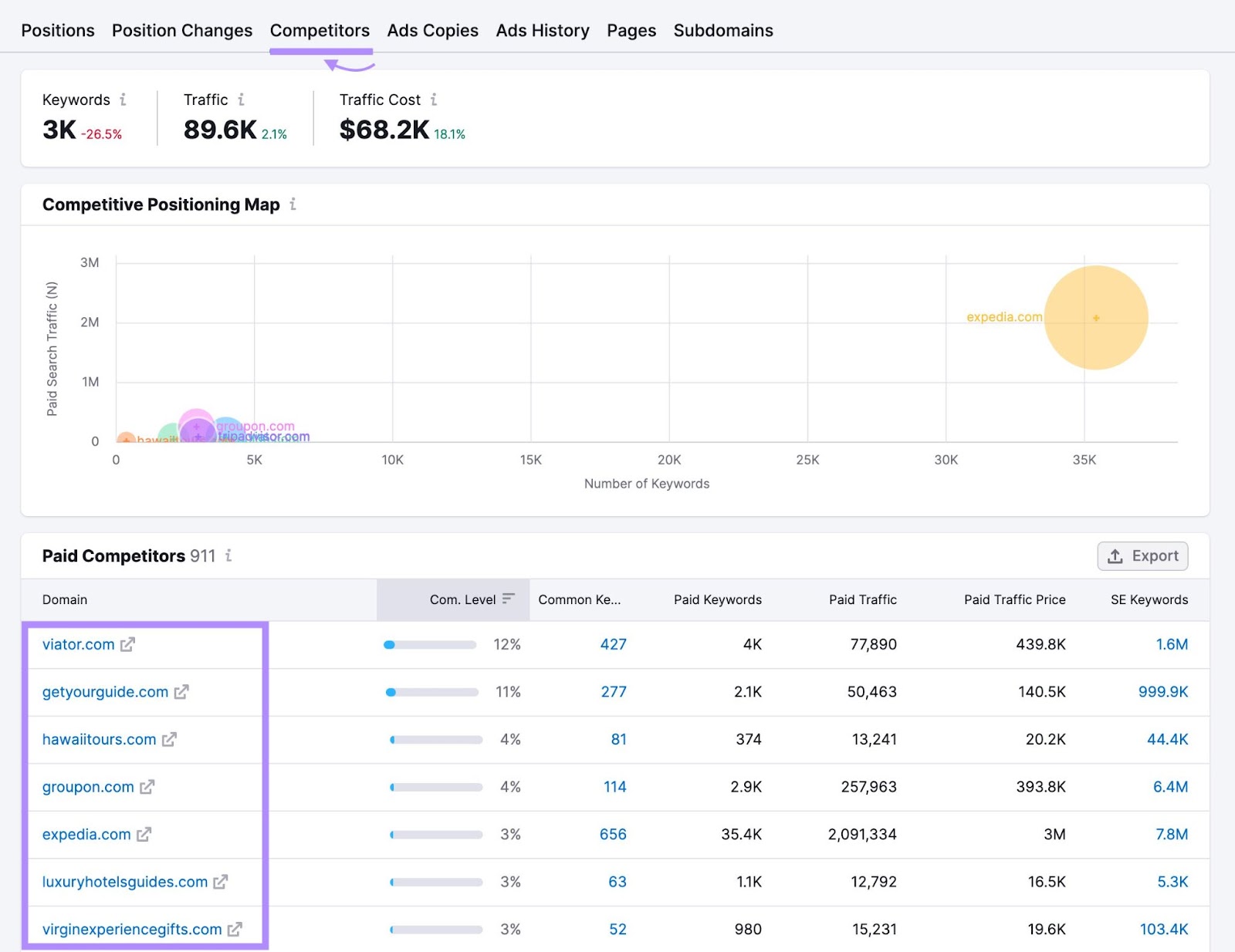Click common keywords count 63 for luxuryhotelsguides.com
This screenshot has height=952, width=1235.
click(617, 882)
